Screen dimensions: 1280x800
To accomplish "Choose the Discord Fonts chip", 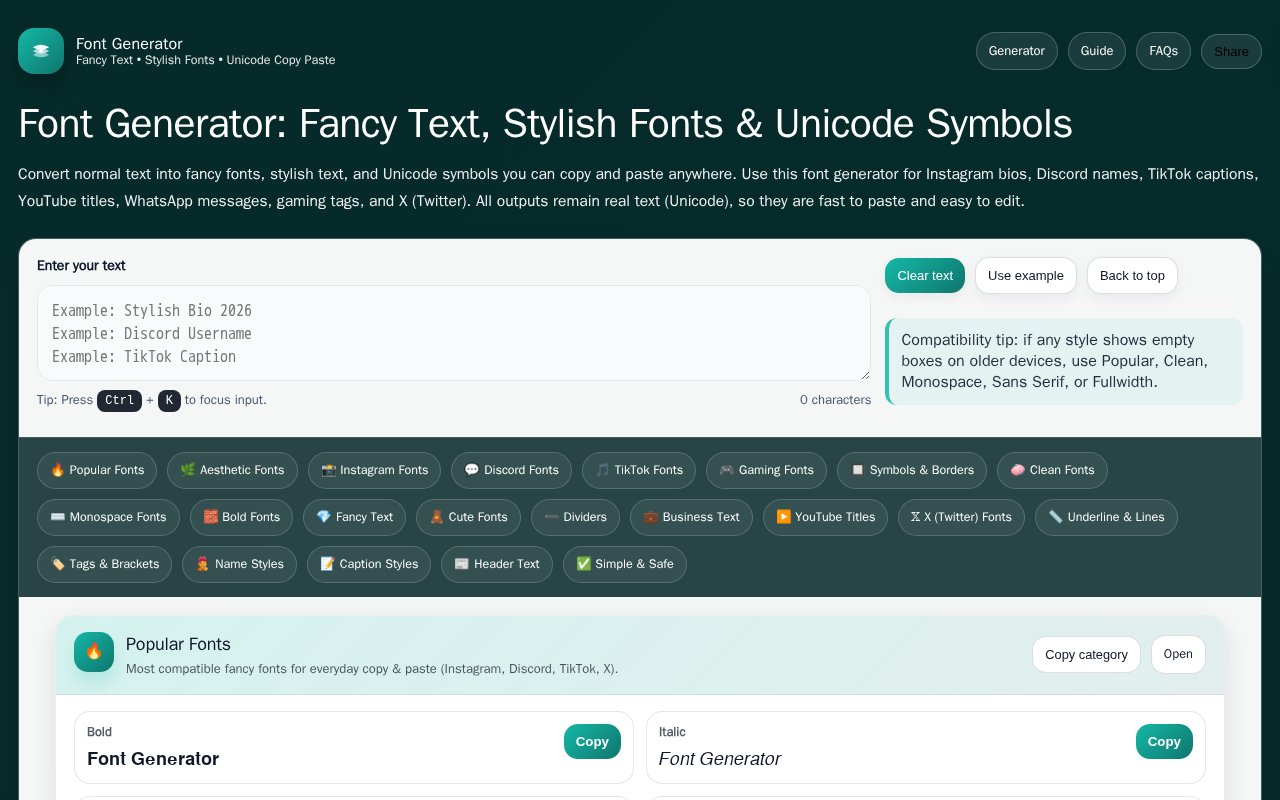I will pos(511,470).
